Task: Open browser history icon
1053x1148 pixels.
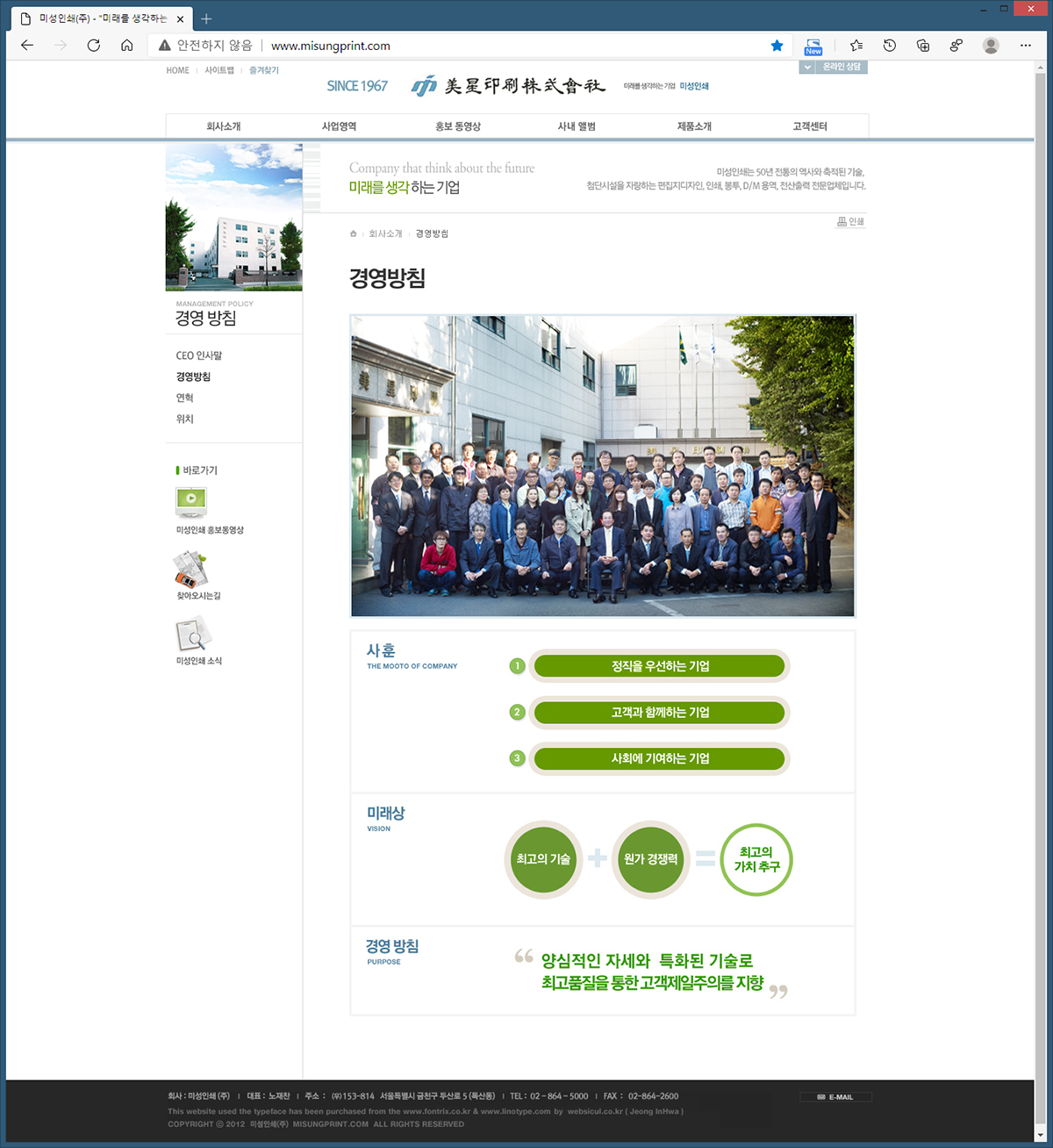Action: coord(890,46)
